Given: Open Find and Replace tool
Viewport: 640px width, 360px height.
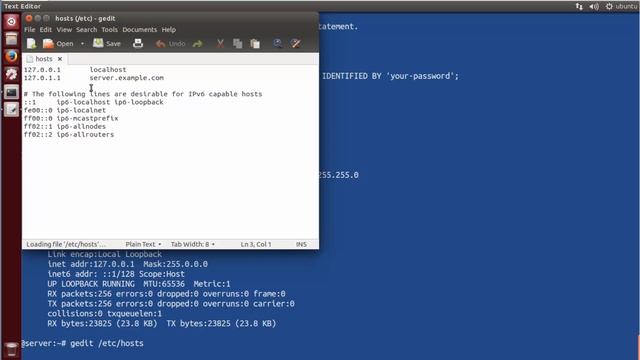Looking at the screenshot, I should [296, 43].
